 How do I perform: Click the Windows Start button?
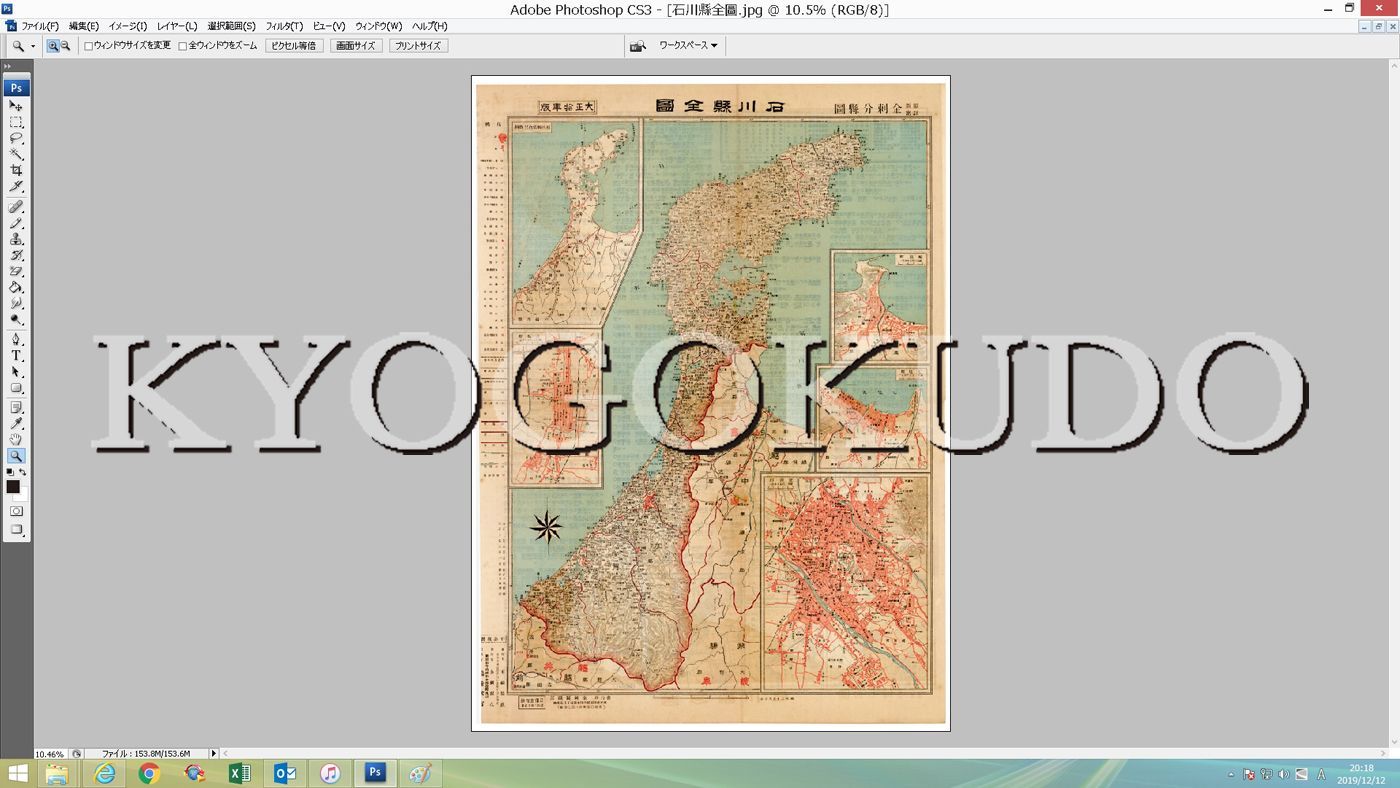18,773
